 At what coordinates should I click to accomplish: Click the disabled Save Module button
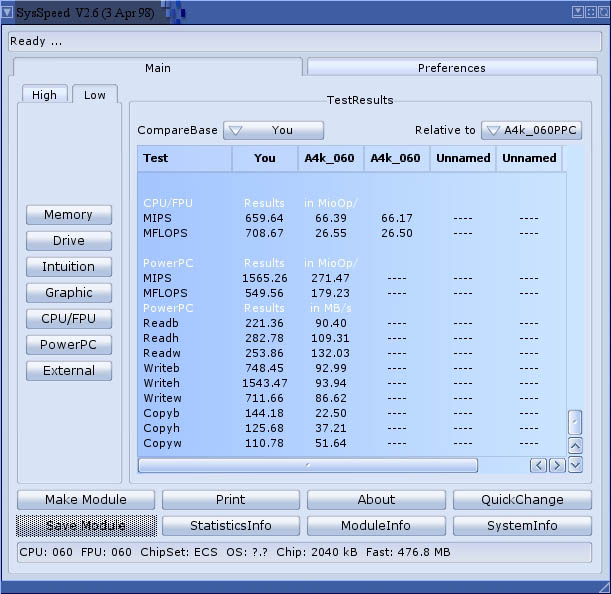tap(86, 526)
